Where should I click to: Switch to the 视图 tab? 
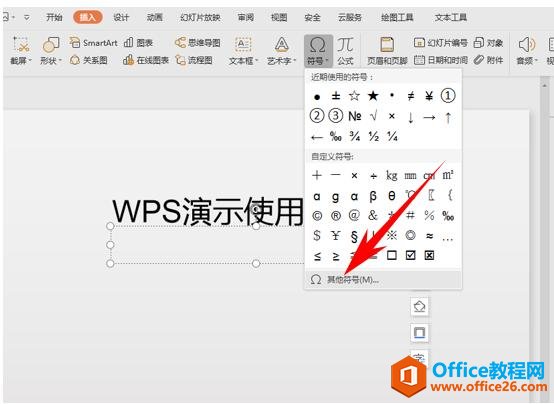point(279,17)
